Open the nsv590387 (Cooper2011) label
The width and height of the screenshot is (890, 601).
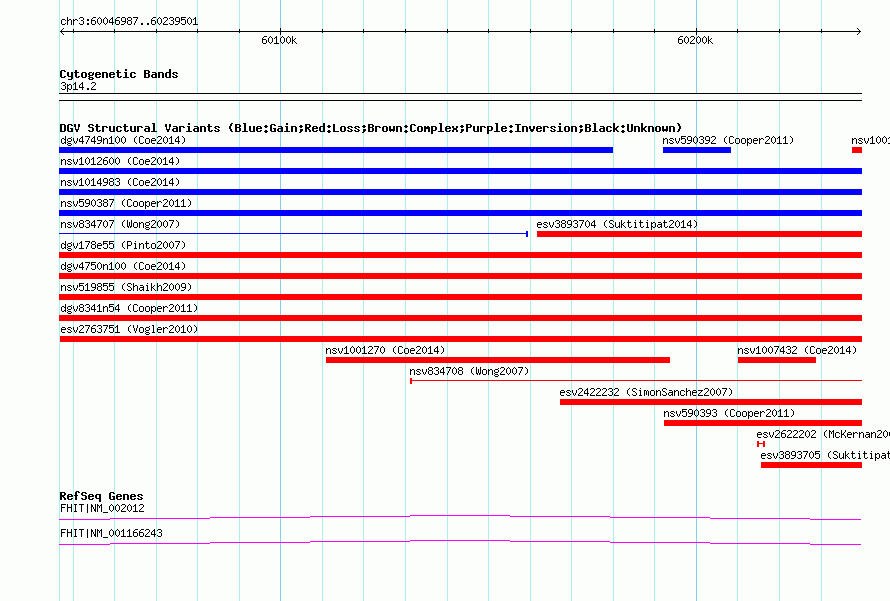[x=126, y=203]
